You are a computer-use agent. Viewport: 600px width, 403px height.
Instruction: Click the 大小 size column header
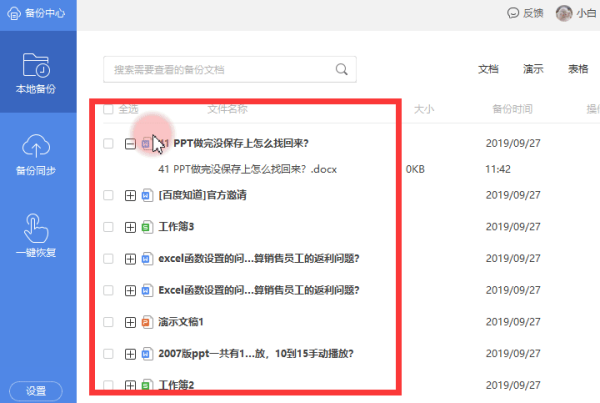[424, 109]
